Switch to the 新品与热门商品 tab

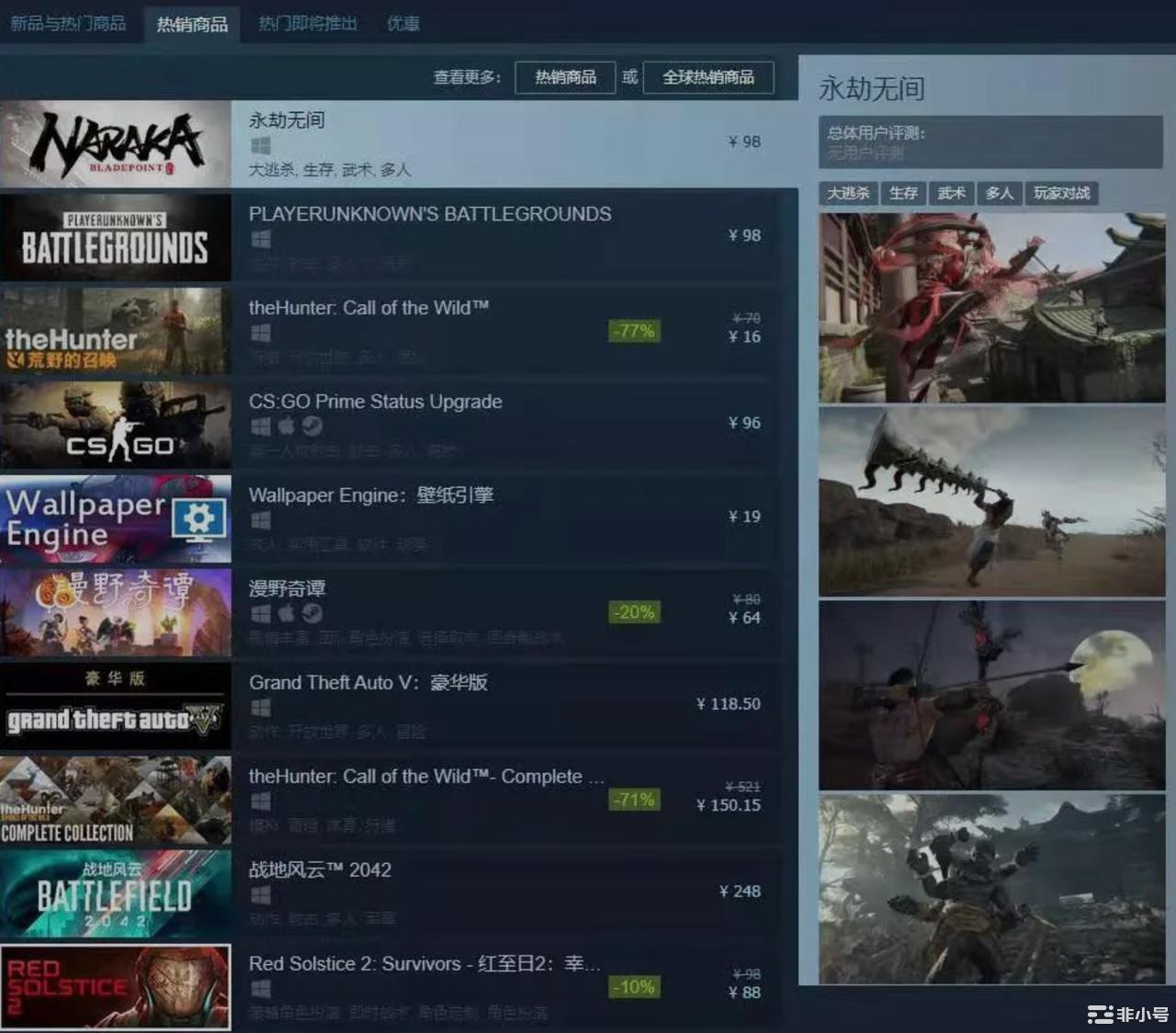coord(68,23)
